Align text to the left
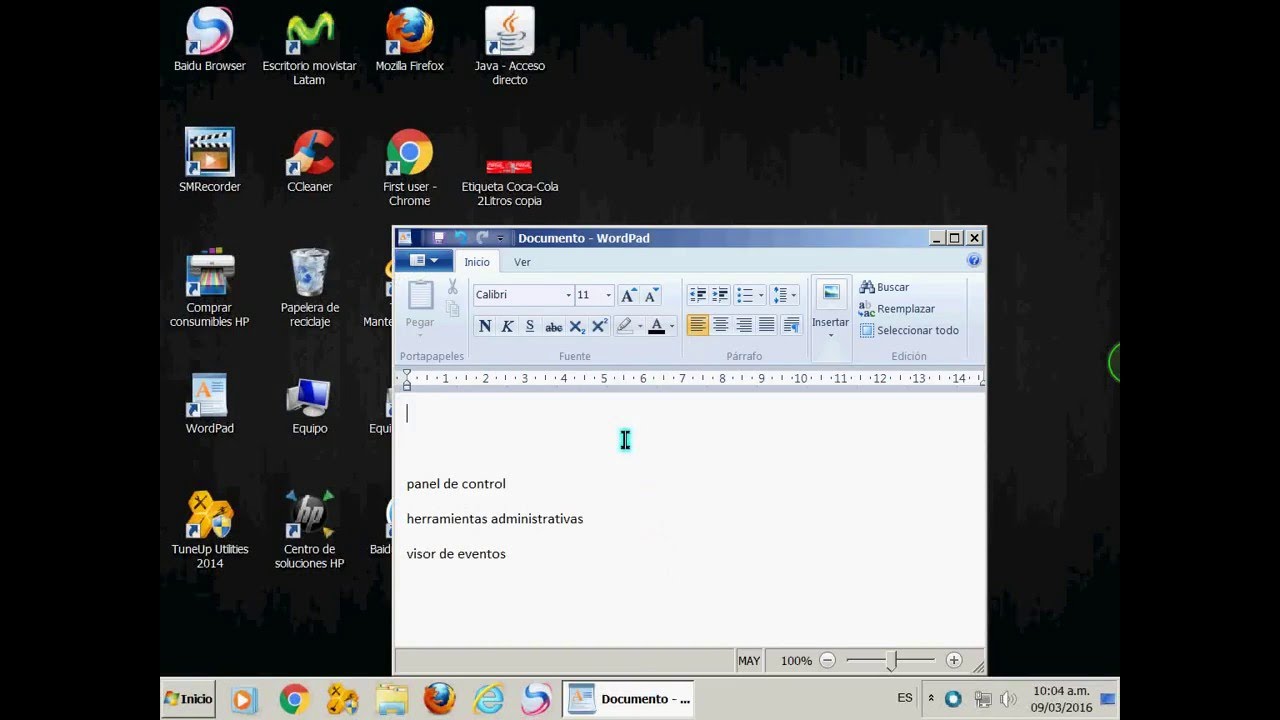 click(698, 325)
